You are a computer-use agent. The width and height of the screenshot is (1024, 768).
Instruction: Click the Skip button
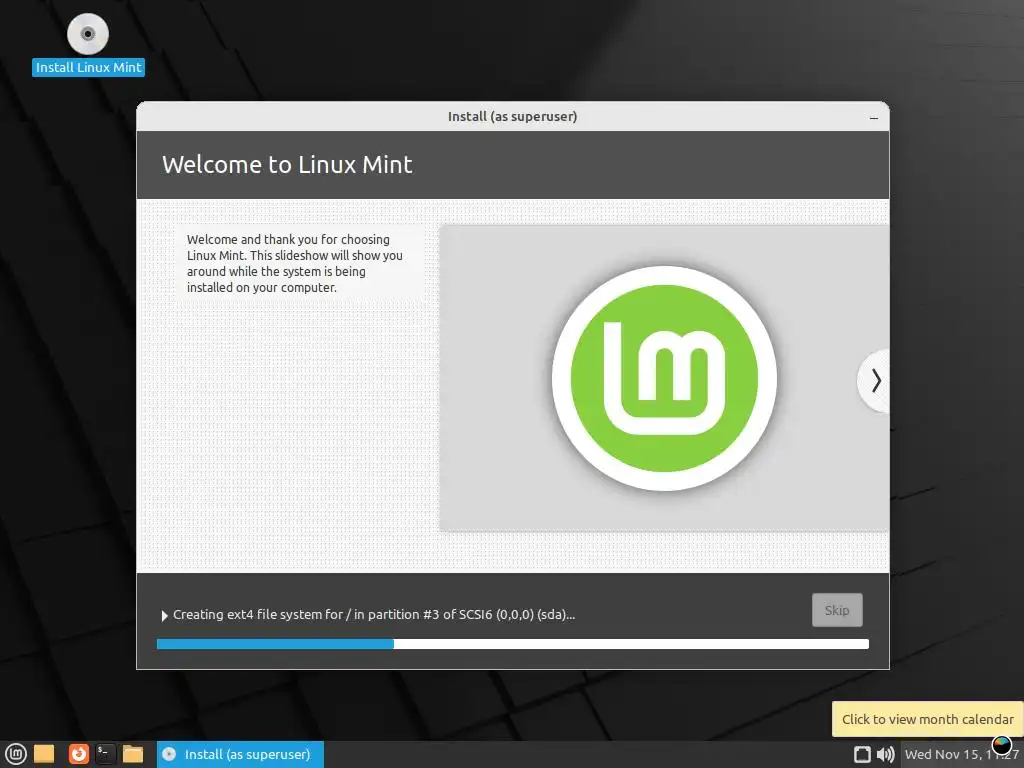(837, 610)
